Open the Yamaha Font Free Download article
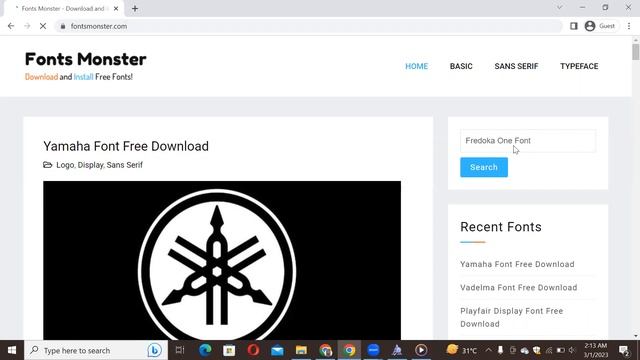The image size is (640, 360). (x=126, y=146)
